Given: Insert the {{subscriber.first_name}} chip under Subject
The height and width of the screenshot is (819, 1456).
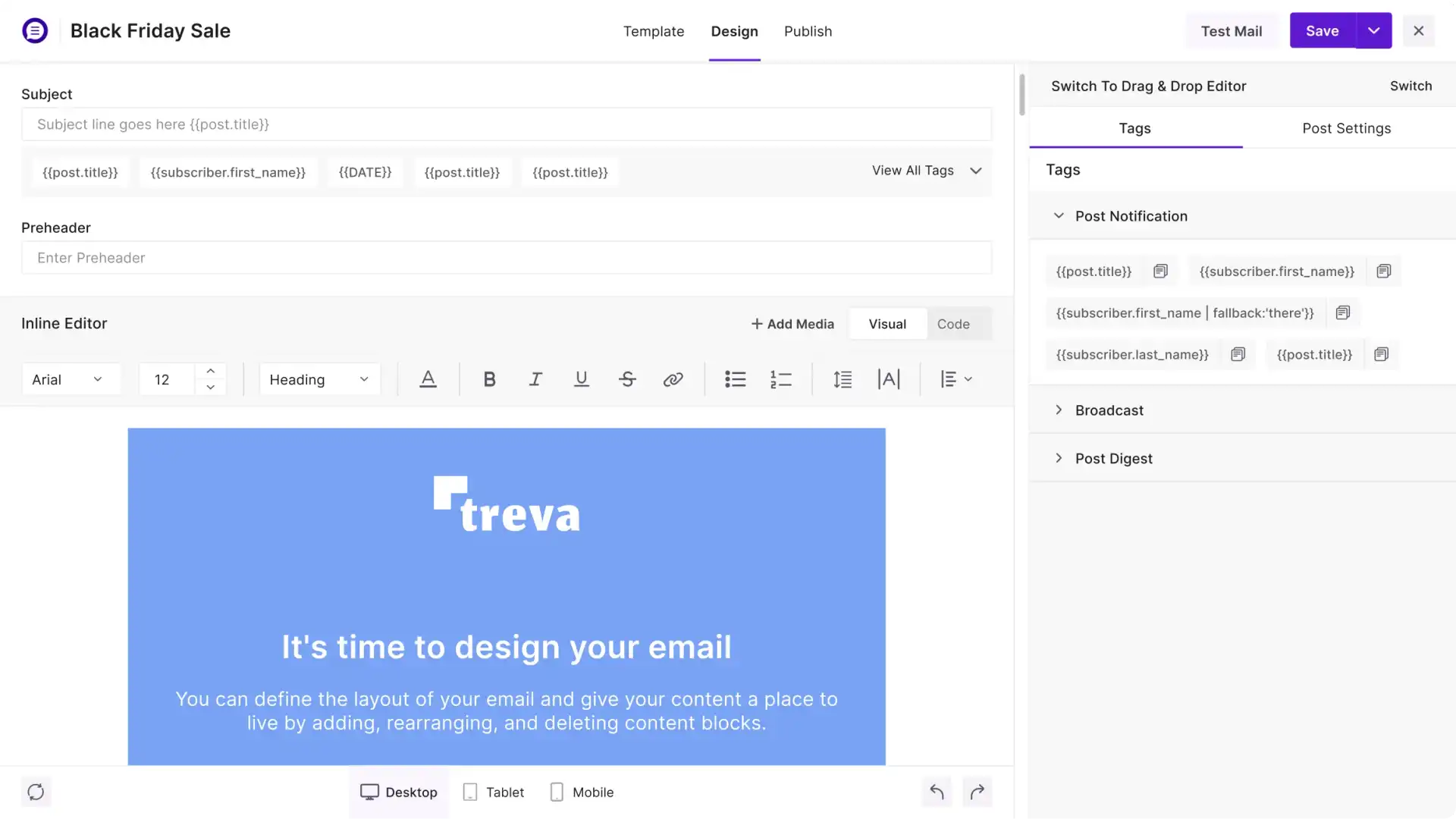Looking at the screenshot, I should coord(228,172).
